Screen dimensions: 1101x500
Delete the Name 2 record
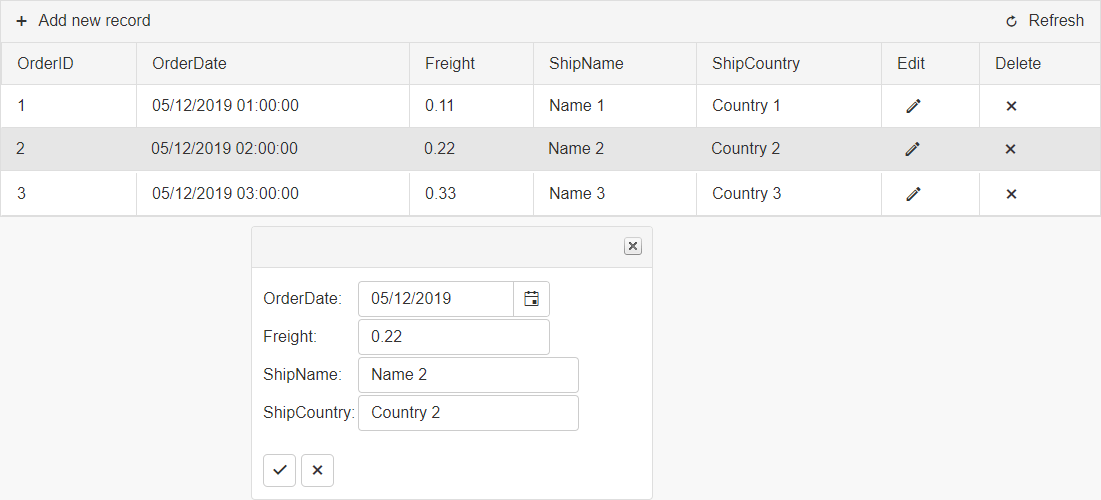coord(1010,149)
